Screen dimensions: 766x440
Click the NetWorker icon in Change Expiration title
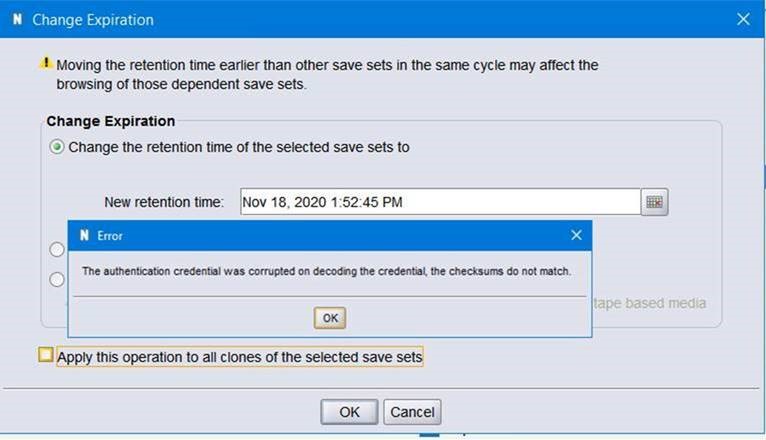[17, 20]
